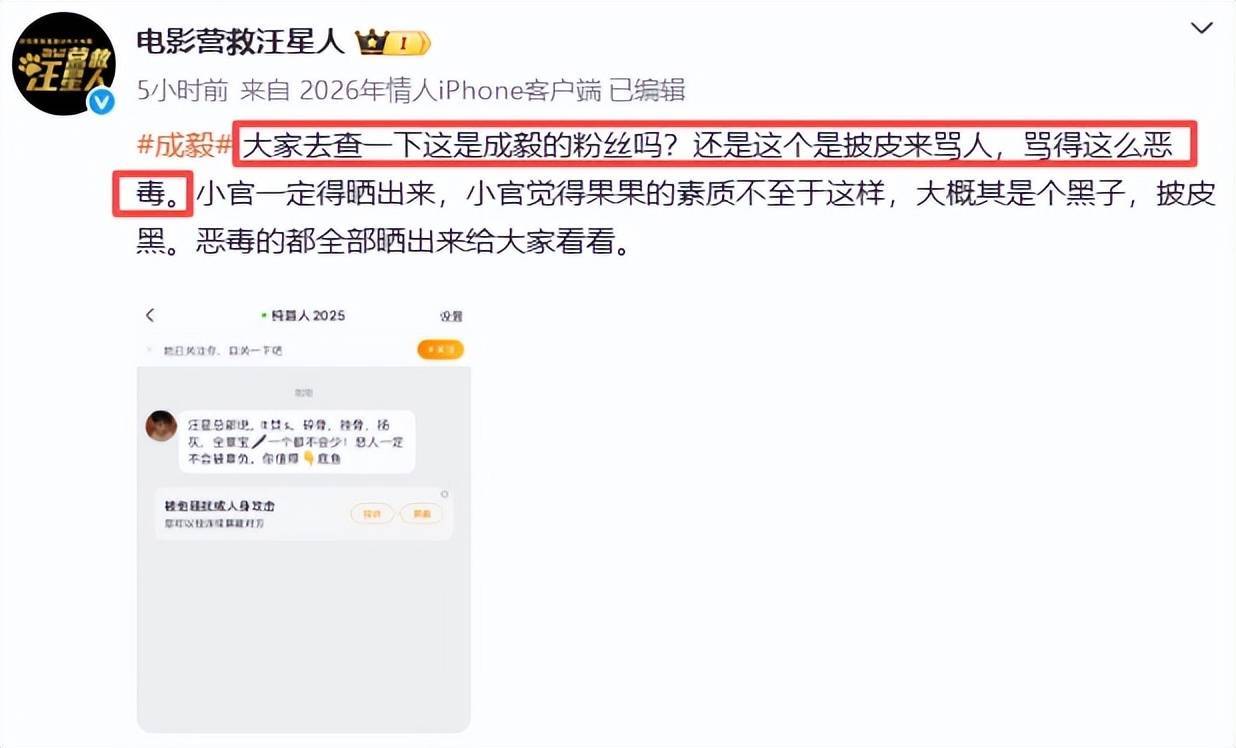The image size is (1236, 748).
Task: Open the 电影营救汪星人 username link
Action: pos(240,41)
